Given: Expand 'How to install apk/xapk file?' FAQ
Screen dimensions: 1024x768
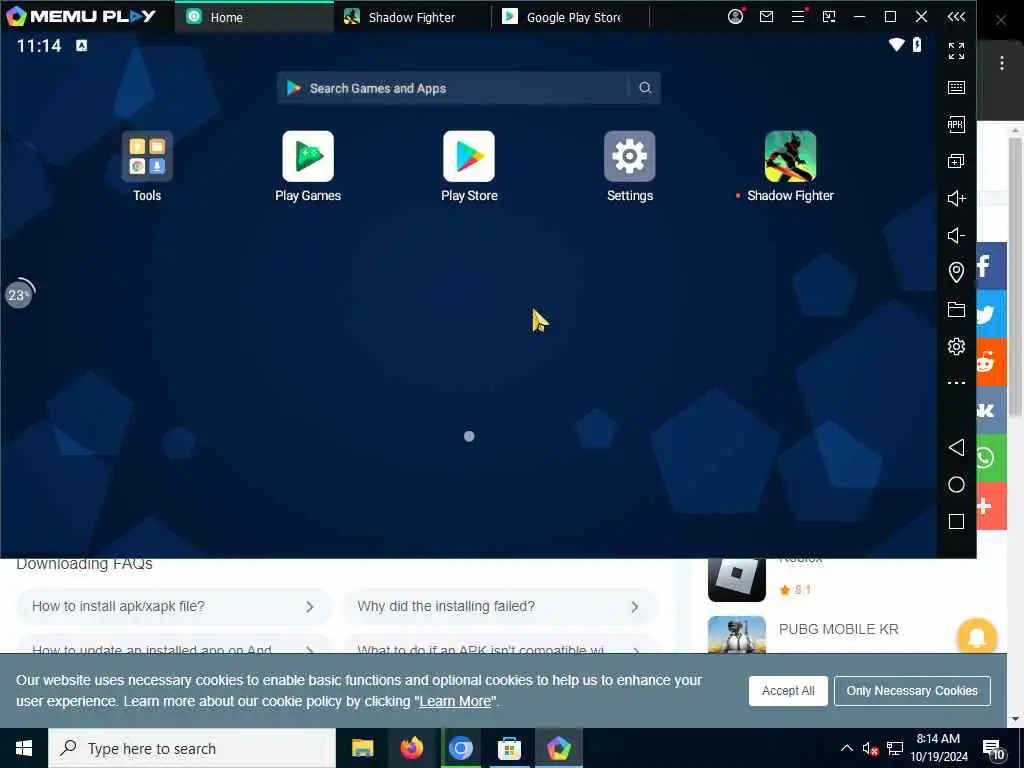Looking at the screenshot, I should coord(174,606).
